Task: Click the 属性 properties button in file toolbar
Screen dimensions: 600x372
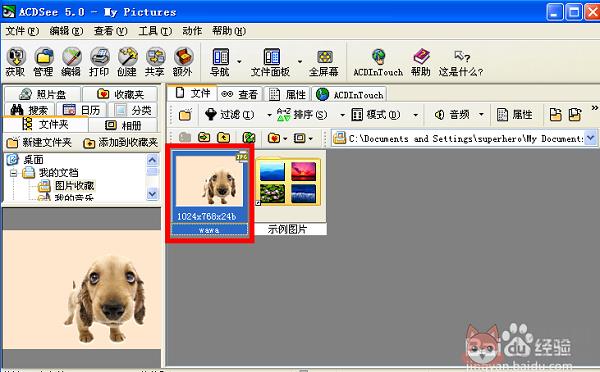Action: coord(514,114)
